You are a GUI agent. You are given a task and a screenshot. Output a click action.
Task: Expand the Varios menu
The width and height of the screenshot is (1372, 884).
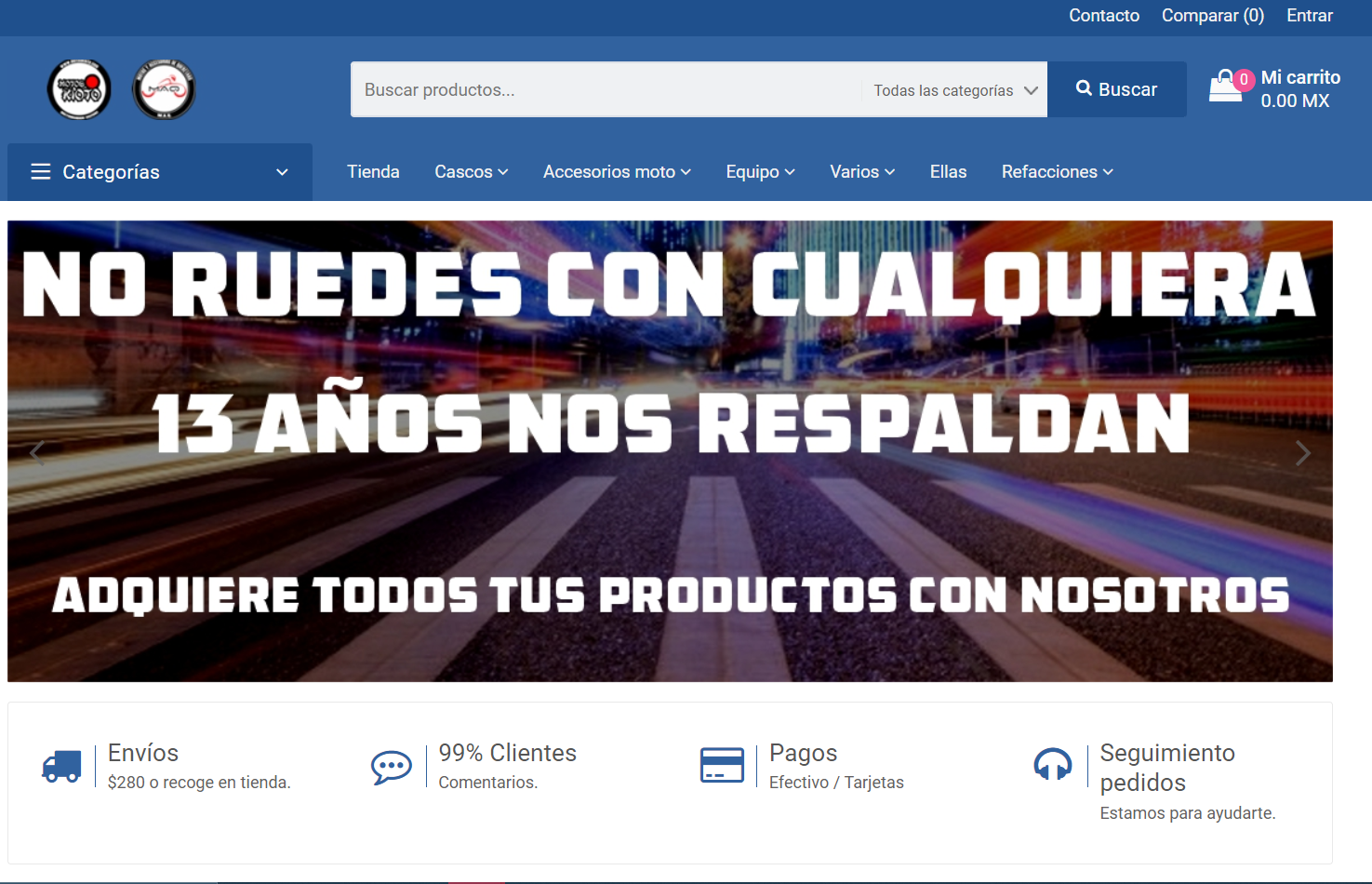pyautogui.click(x=862, y=171)
